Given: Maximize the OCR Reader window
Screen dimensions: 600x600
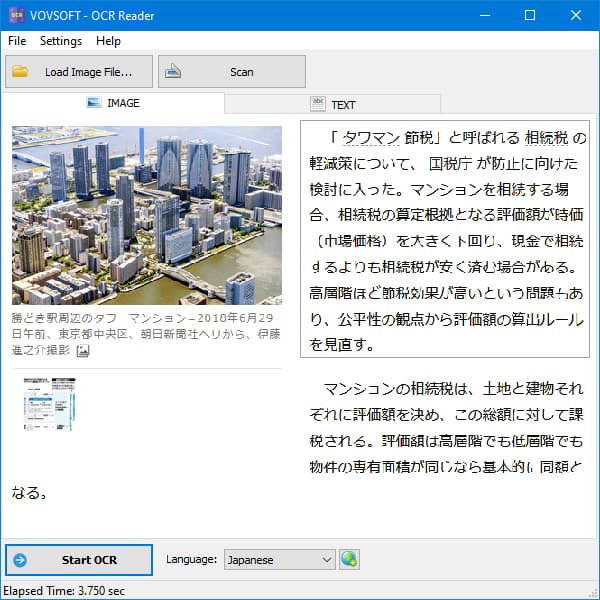Looking at the screenshot, I should [530, 15].
